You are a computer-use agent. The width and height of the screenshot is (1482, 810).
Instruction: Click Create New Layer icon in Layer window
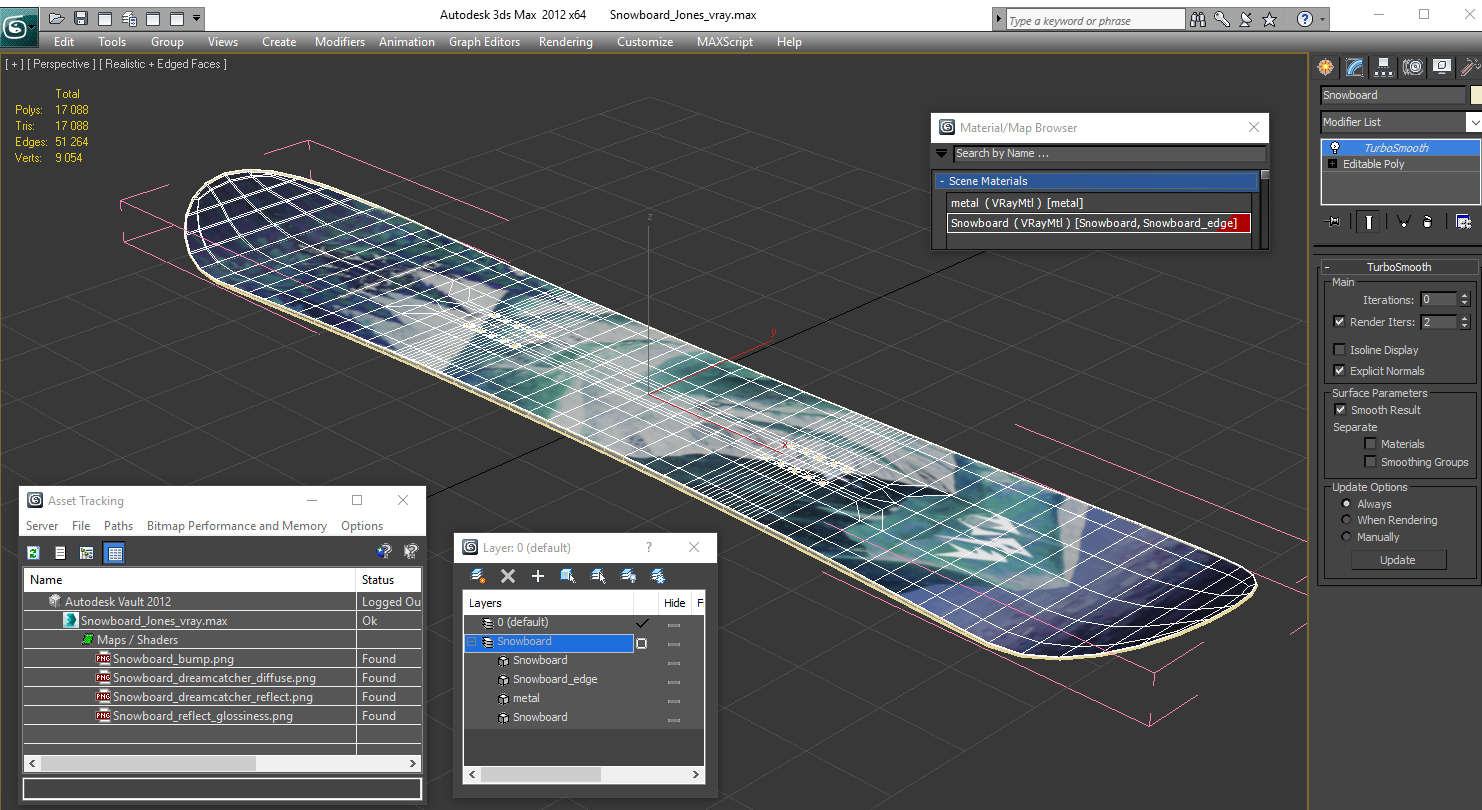(478, 576)
